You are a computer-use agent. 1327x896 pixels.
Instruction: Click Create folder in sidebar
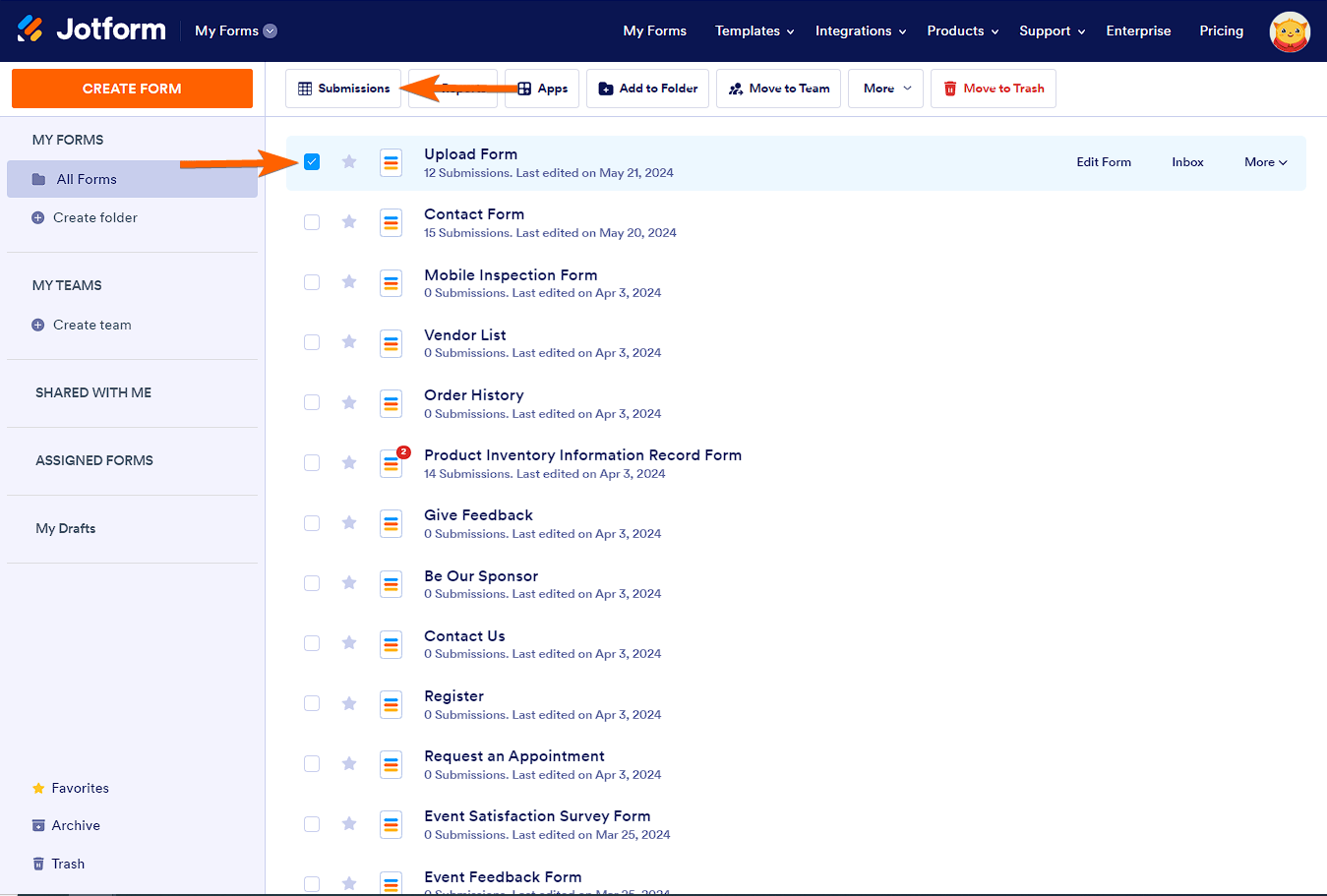pos(85,217)
